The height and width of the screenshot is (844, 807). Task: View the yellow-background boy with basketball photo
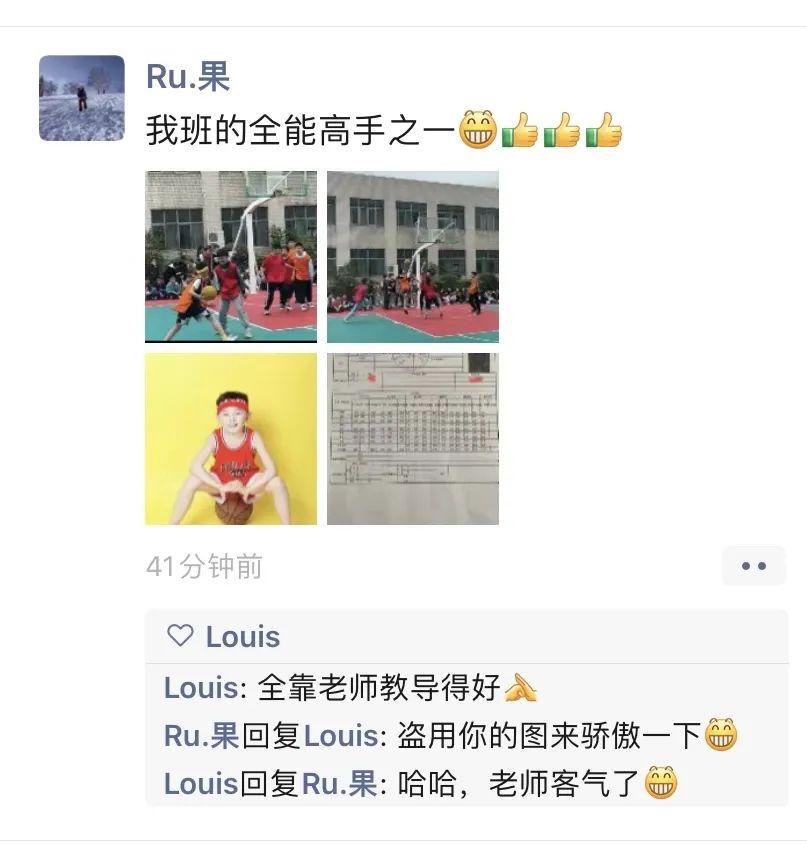[231, 439]
